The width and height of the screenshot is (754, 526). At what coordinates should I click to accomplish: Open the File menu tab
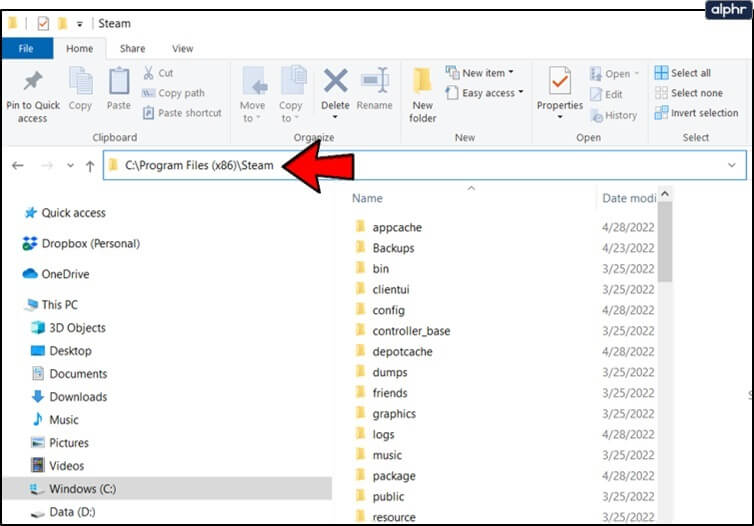tap(26, 49)
